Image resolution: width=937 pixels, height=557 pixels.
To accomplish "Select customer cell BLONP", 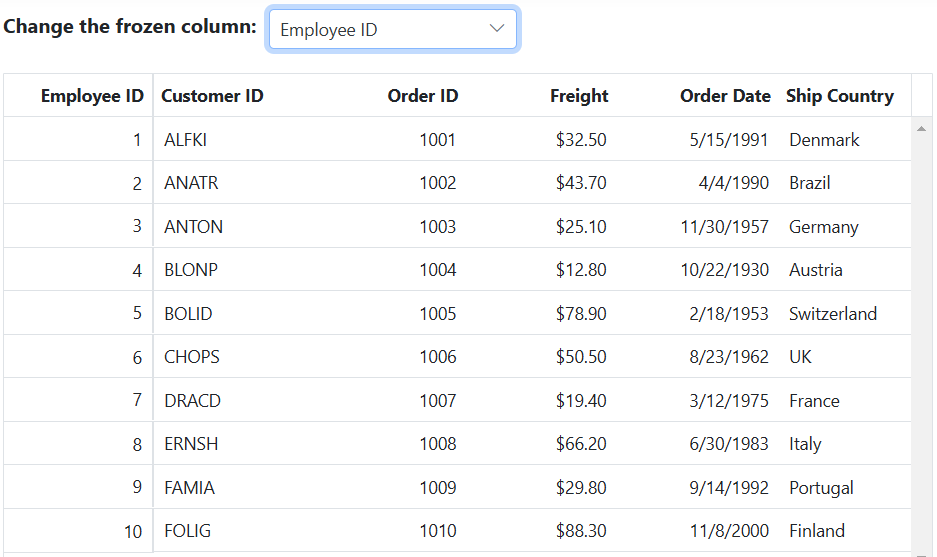I will [191, 270].
